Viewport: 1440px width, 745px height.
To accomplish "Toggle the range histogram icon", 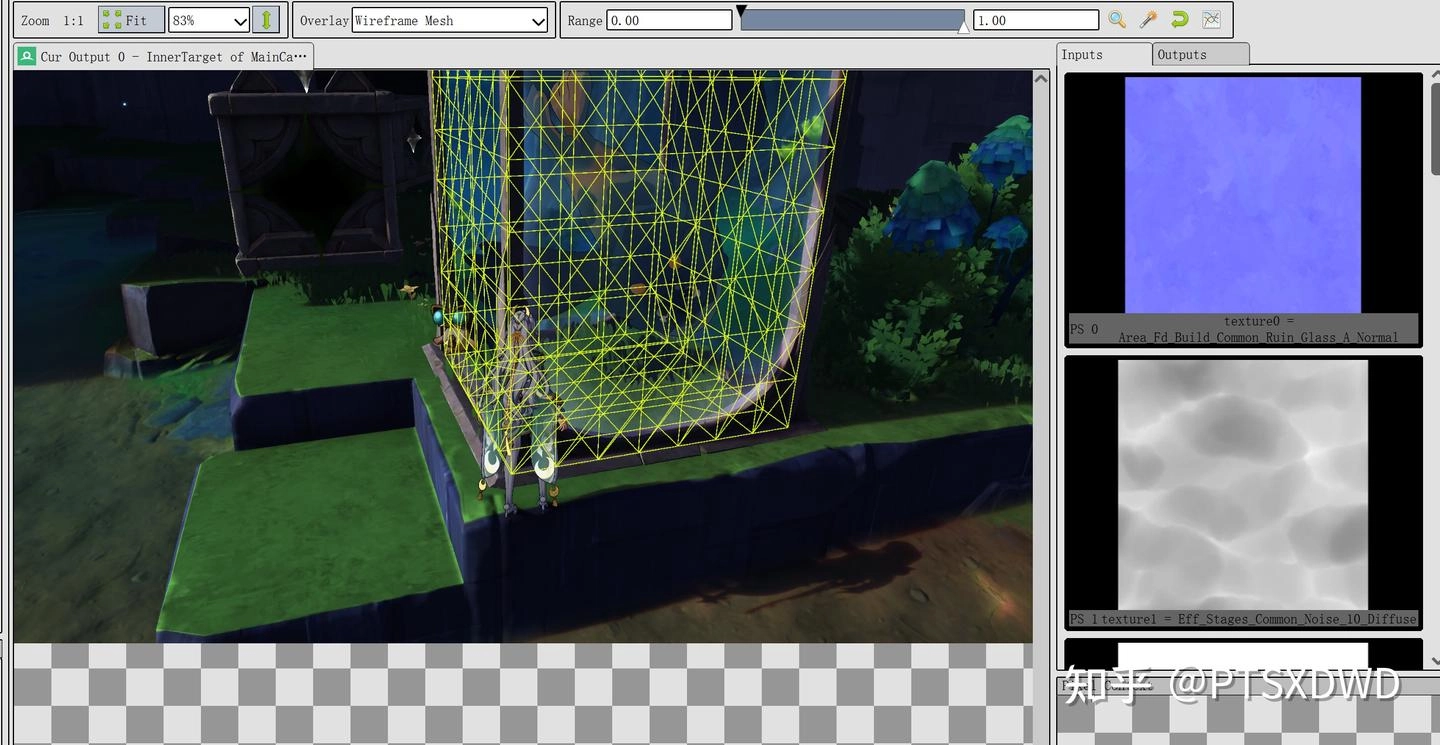I will [1212, 20].
